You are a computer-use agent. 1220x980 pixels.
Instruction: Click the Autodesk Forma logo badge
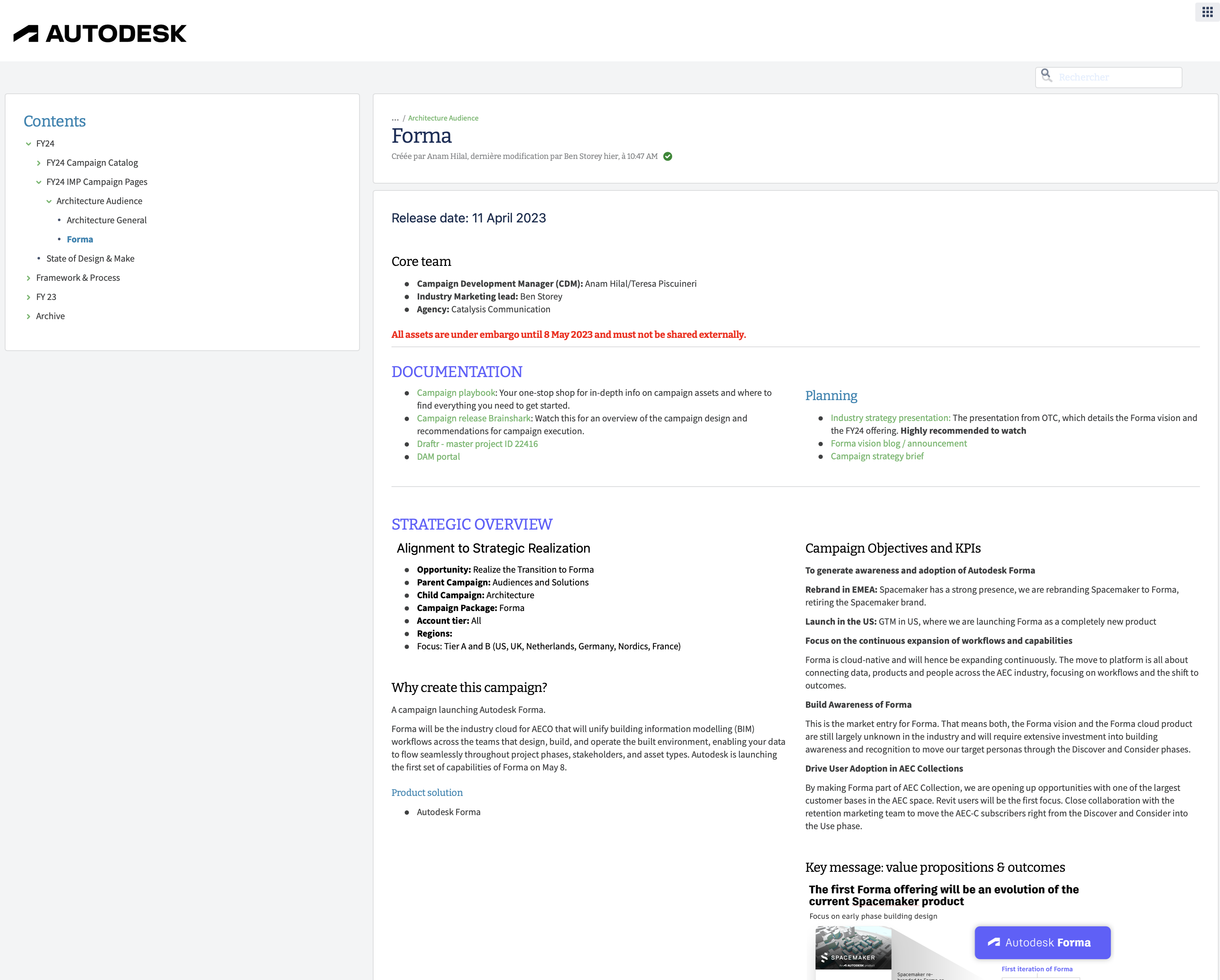[1042, 942]
